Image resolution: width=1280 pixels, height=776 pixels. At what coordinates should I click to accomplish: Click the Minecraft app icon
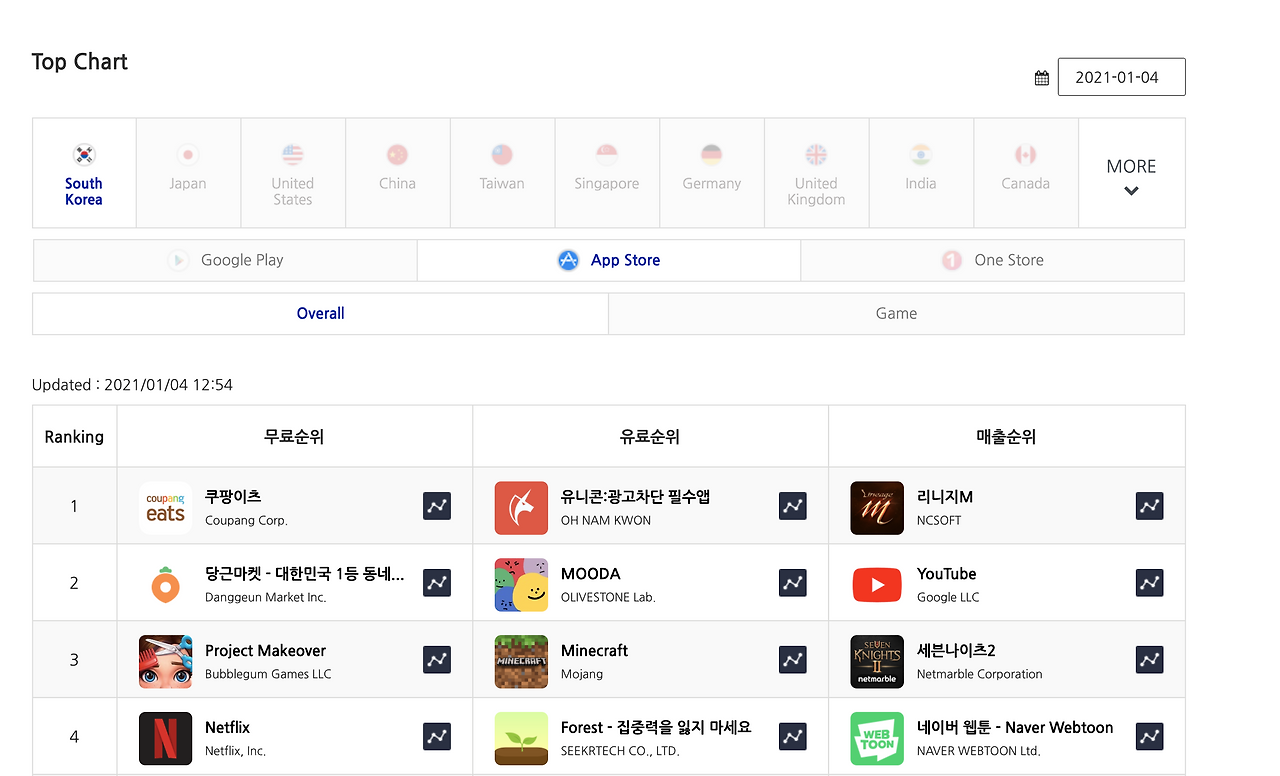521,659
